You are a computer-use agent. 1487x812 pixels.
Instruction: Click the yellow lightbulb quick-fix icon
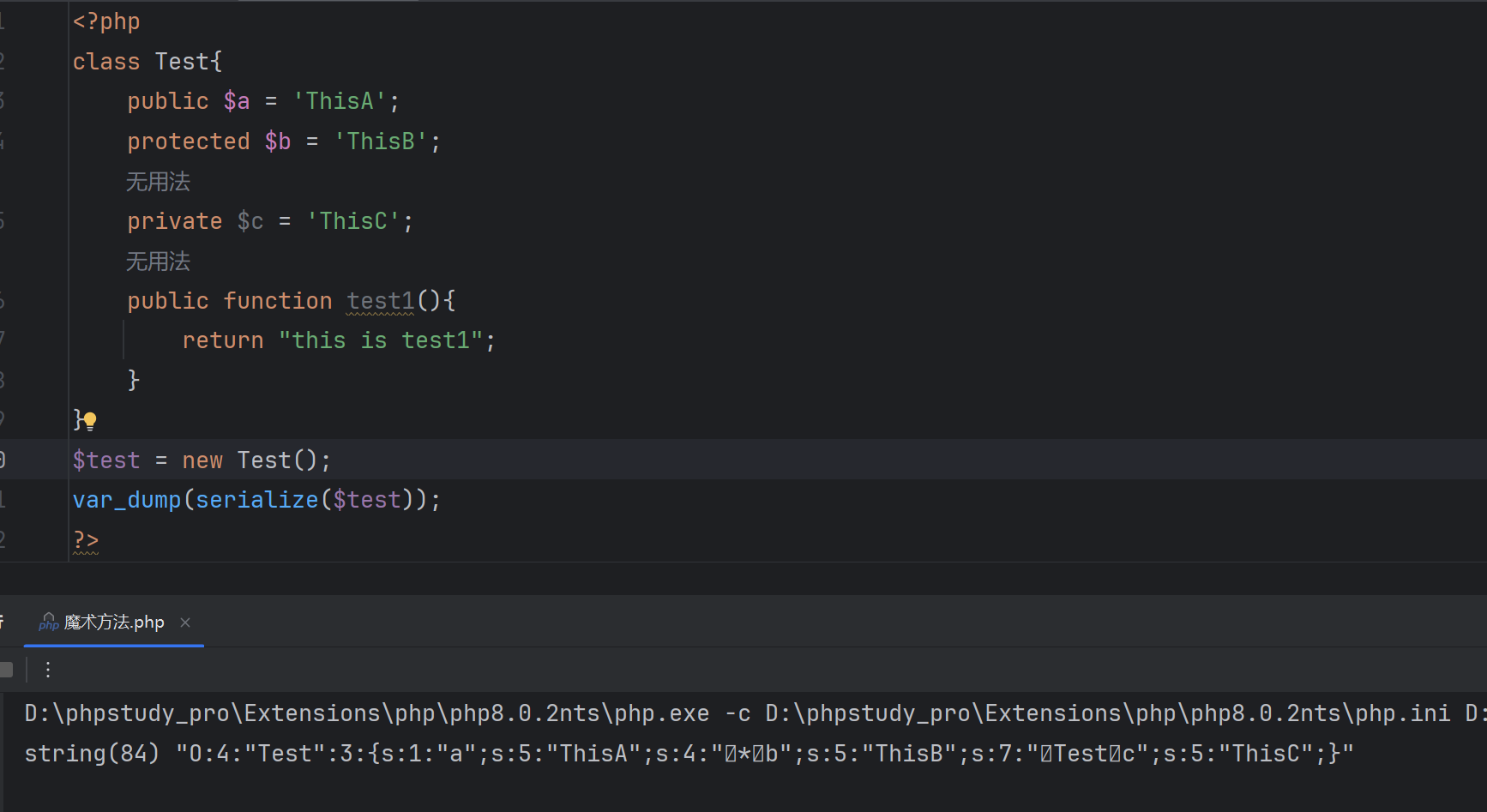point(89,420)
